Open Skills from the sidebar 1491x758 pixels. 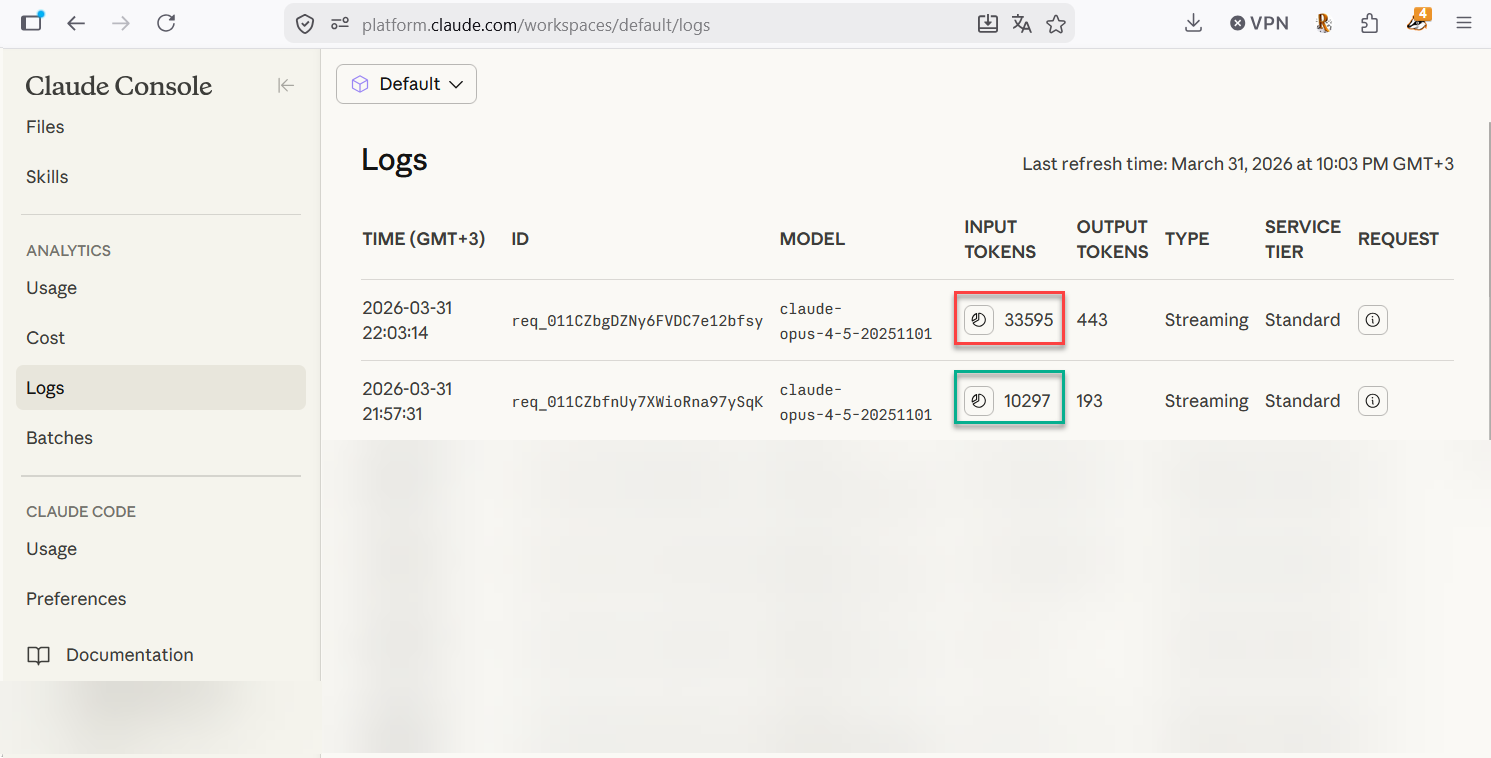[47, 176]
